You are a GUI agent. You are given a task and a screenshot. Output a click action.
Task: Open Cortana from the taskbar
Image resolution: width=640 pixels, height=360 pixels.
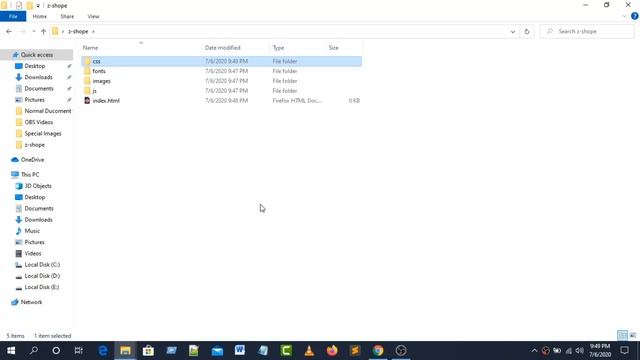[56, 351]
